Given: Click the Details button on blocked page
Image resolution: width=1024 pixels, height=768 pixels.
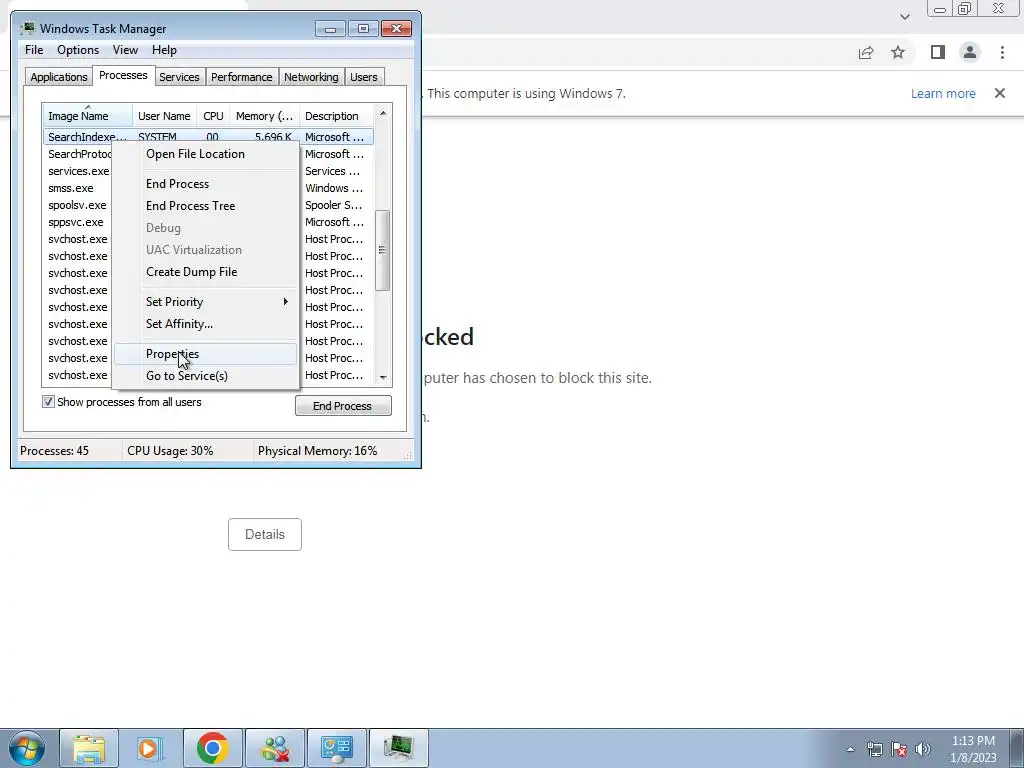Looking at the screenshot, I should (x=264, y=535).
